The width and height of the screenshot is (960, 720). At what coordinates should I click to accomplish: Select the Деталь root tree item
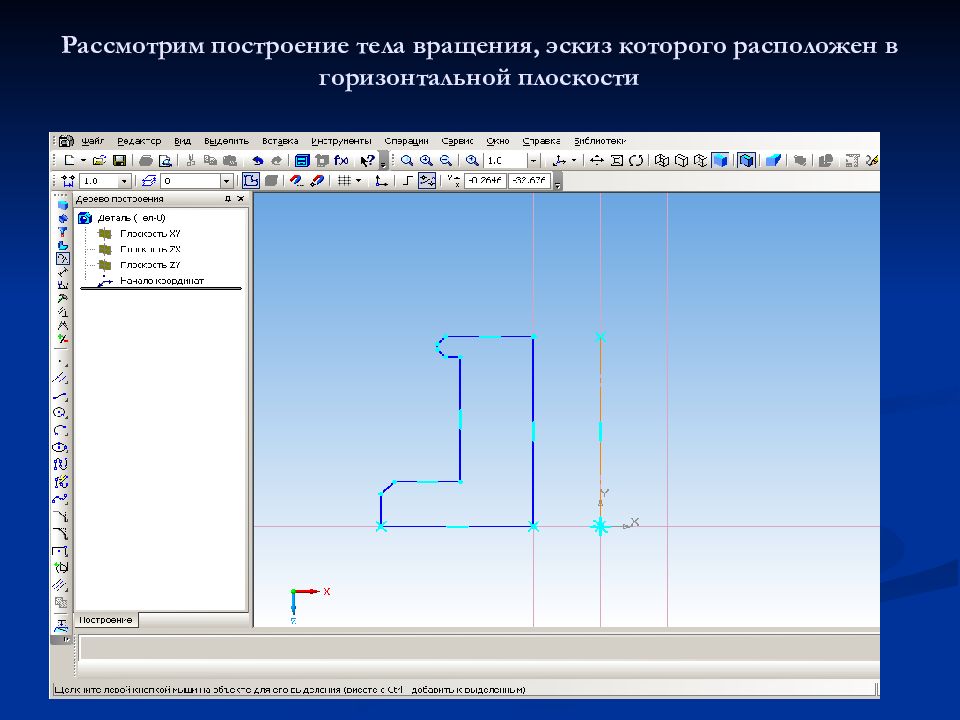pyautogui.click(x=131, y=218)
